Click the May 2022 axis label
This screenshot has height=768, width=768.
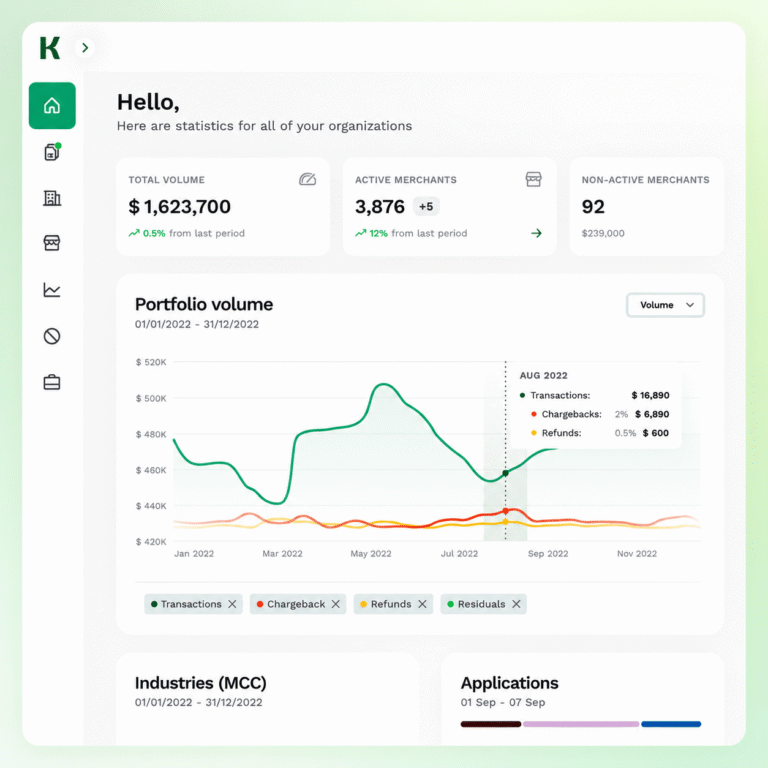(371, 553)
